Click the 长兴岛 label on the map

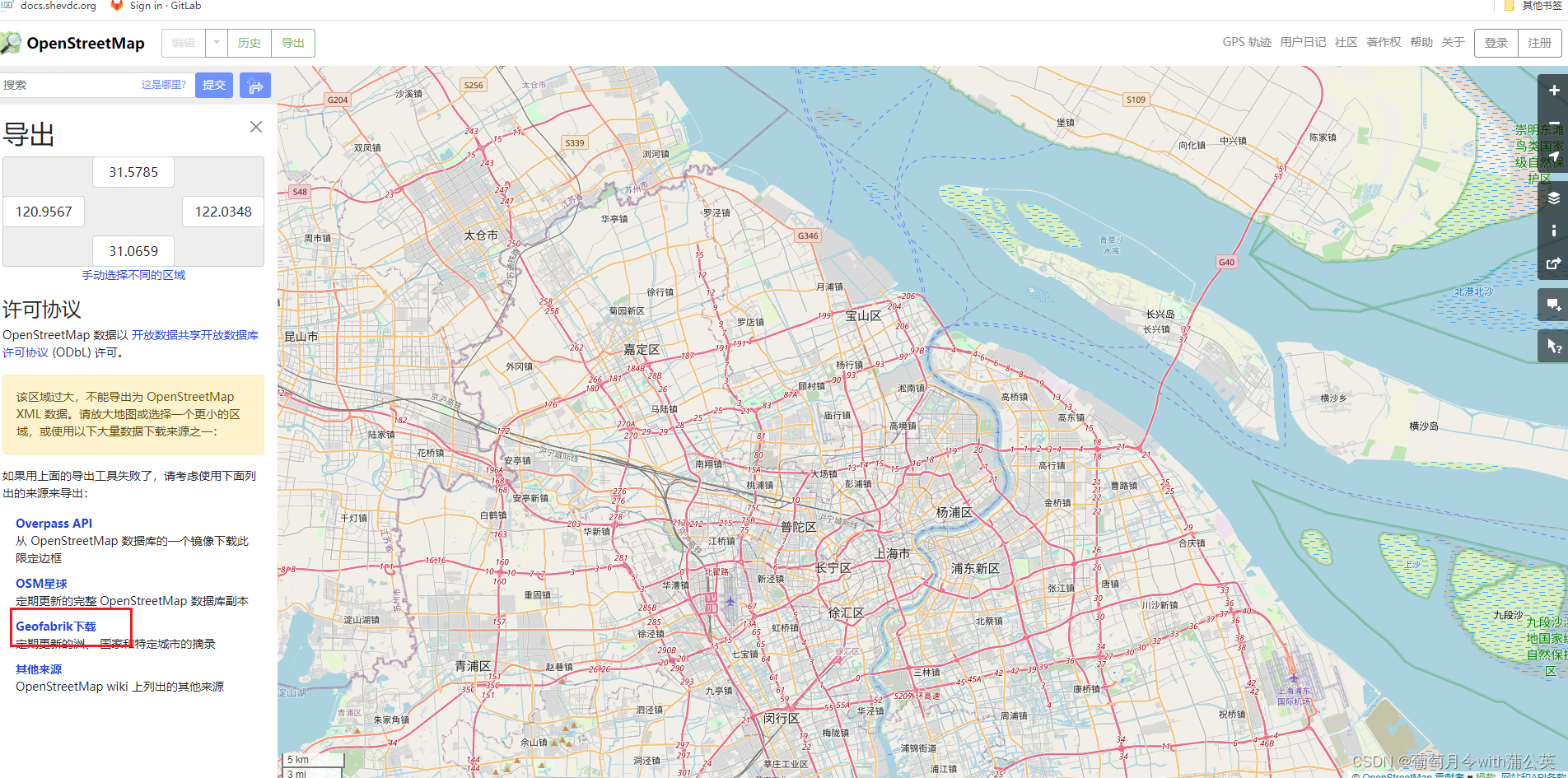coord(1160,314)
